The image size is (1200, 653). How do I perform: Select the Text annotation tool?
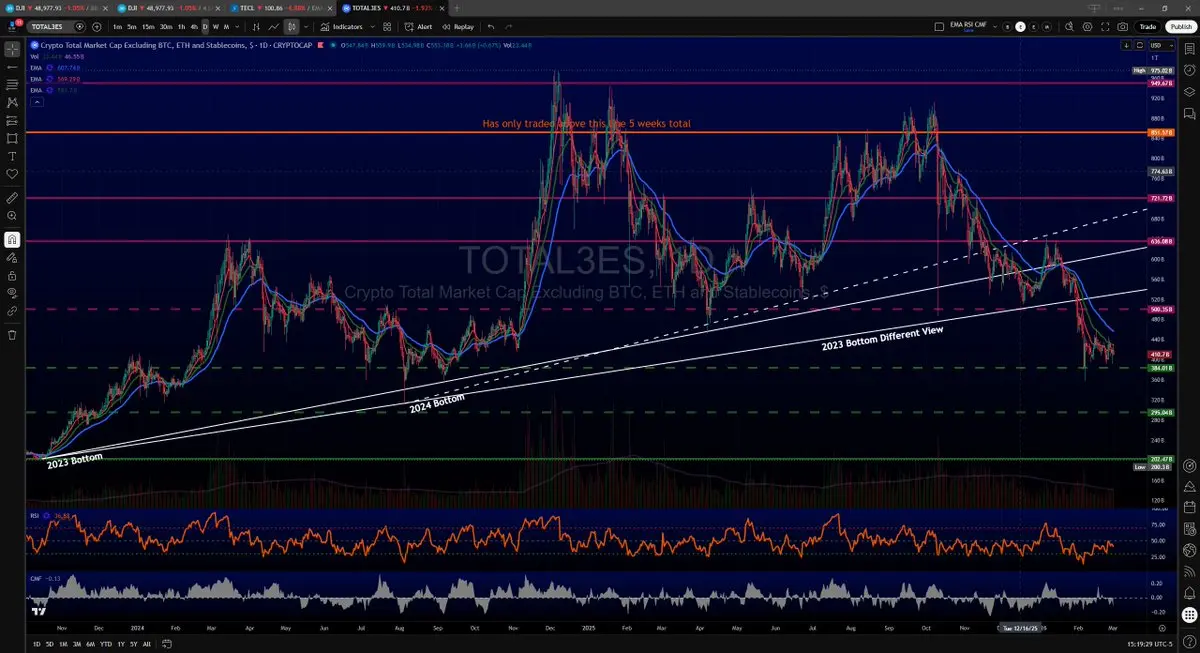click(12, 156)
